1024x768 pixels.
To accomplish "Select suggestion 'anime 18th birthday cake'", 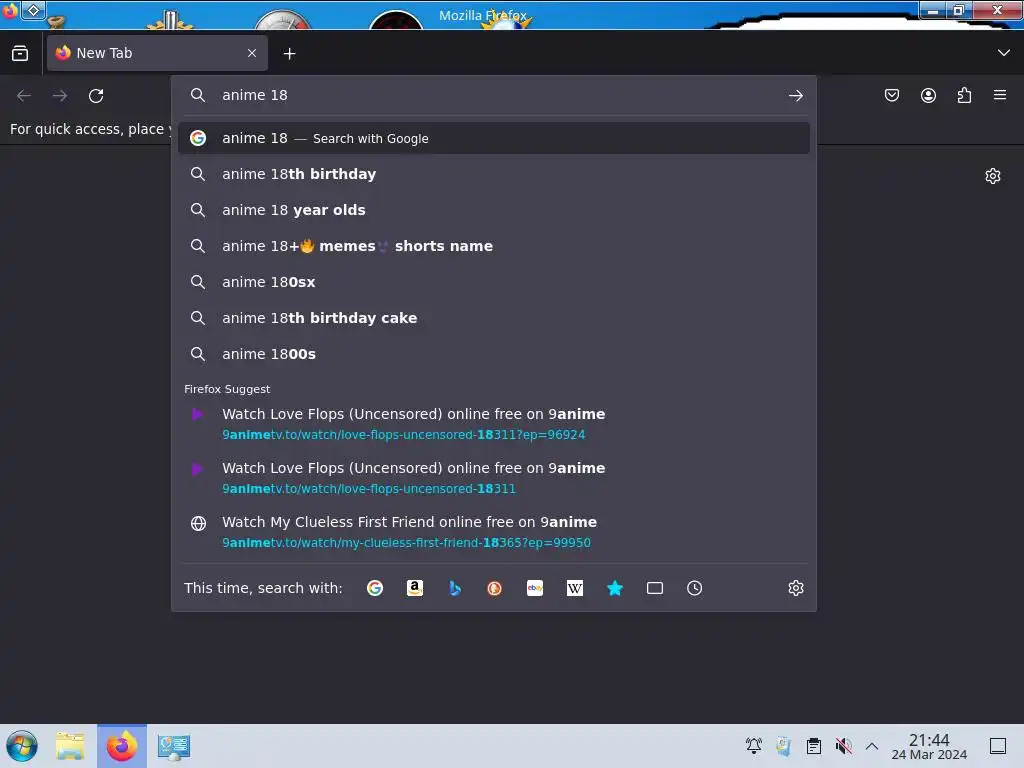I will click(494, 317).
